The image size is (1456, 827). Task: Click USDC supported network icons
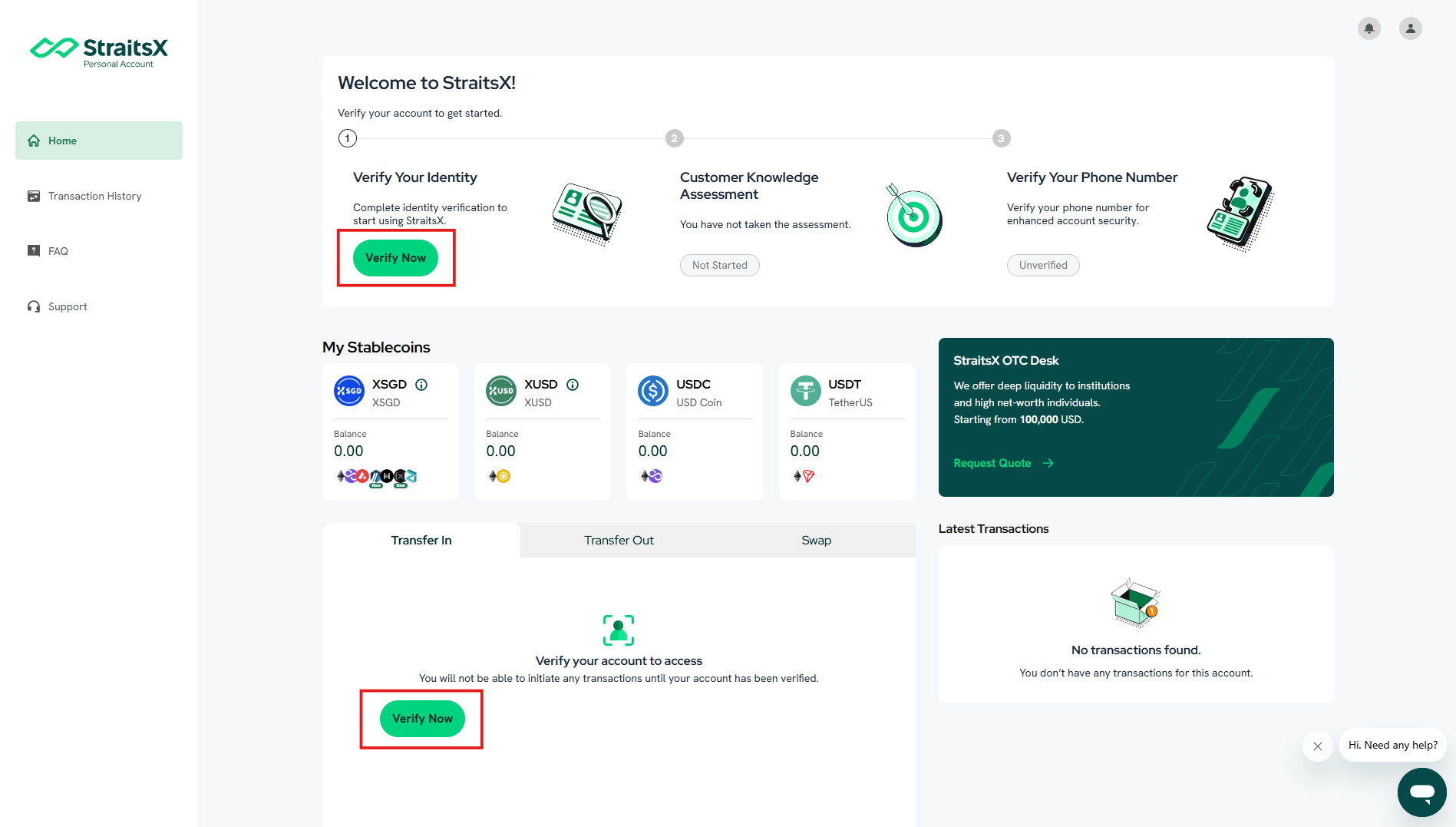pyautogui.click(x=652, y=476)
